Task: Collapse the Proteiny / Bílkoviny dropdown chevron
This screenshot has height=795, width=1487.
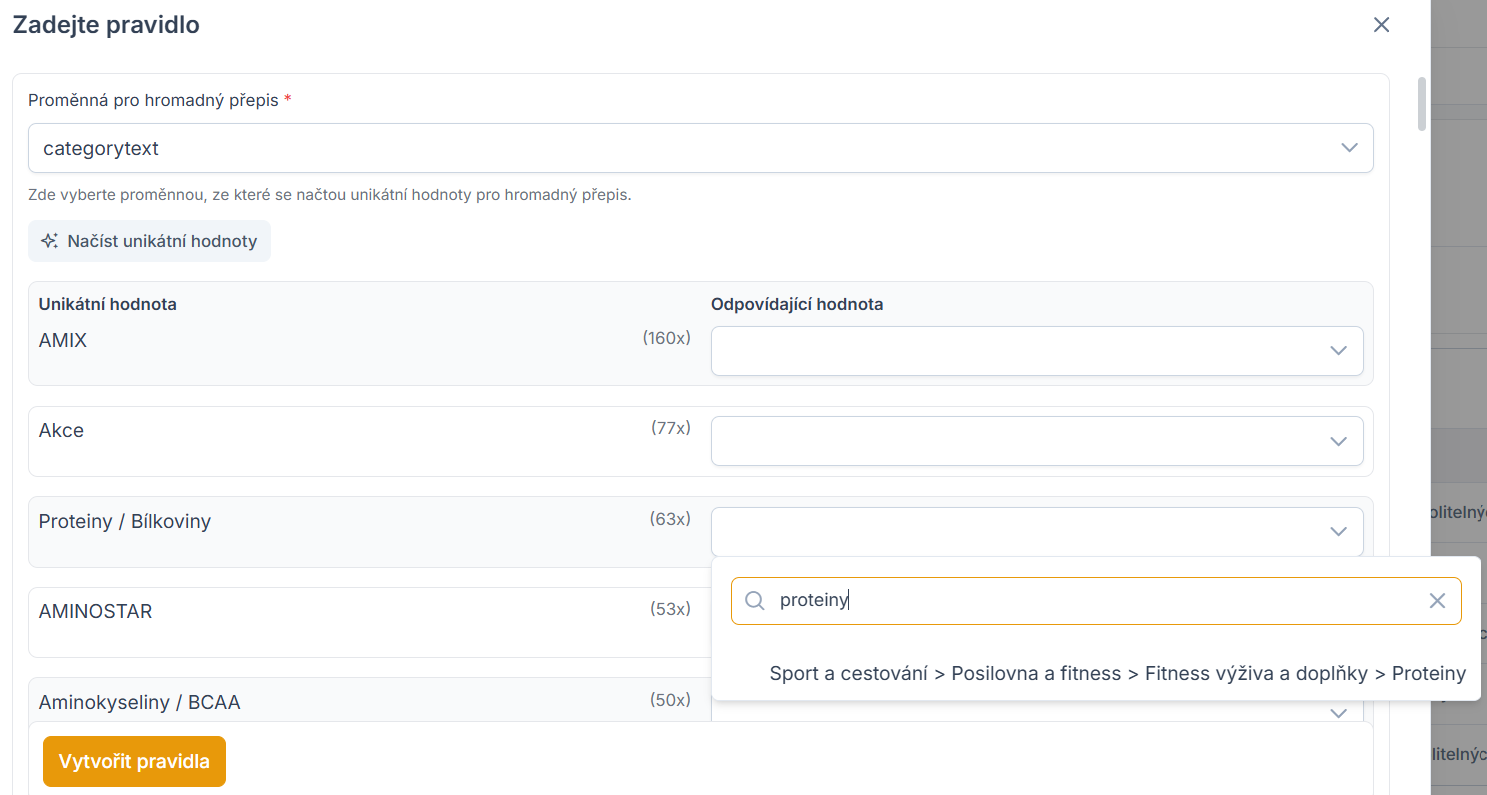Action: coord(1339,532)
